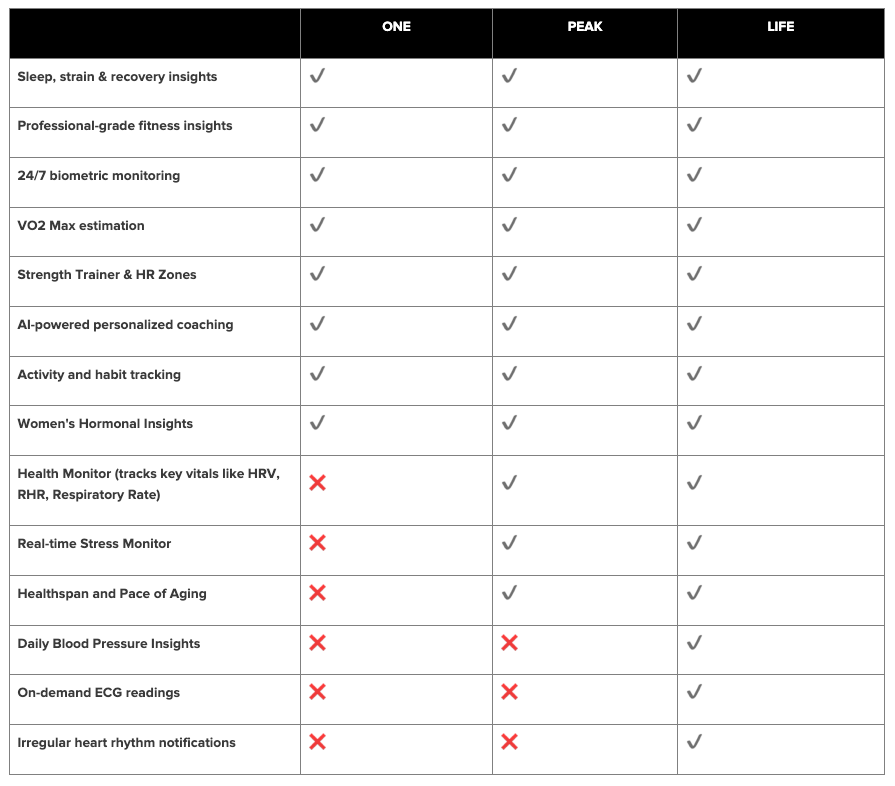The image size is (895, 786).
Task: Click LIFE checkmark for Sleep, strain & recovery insights
Action: [x=694, y=76]
